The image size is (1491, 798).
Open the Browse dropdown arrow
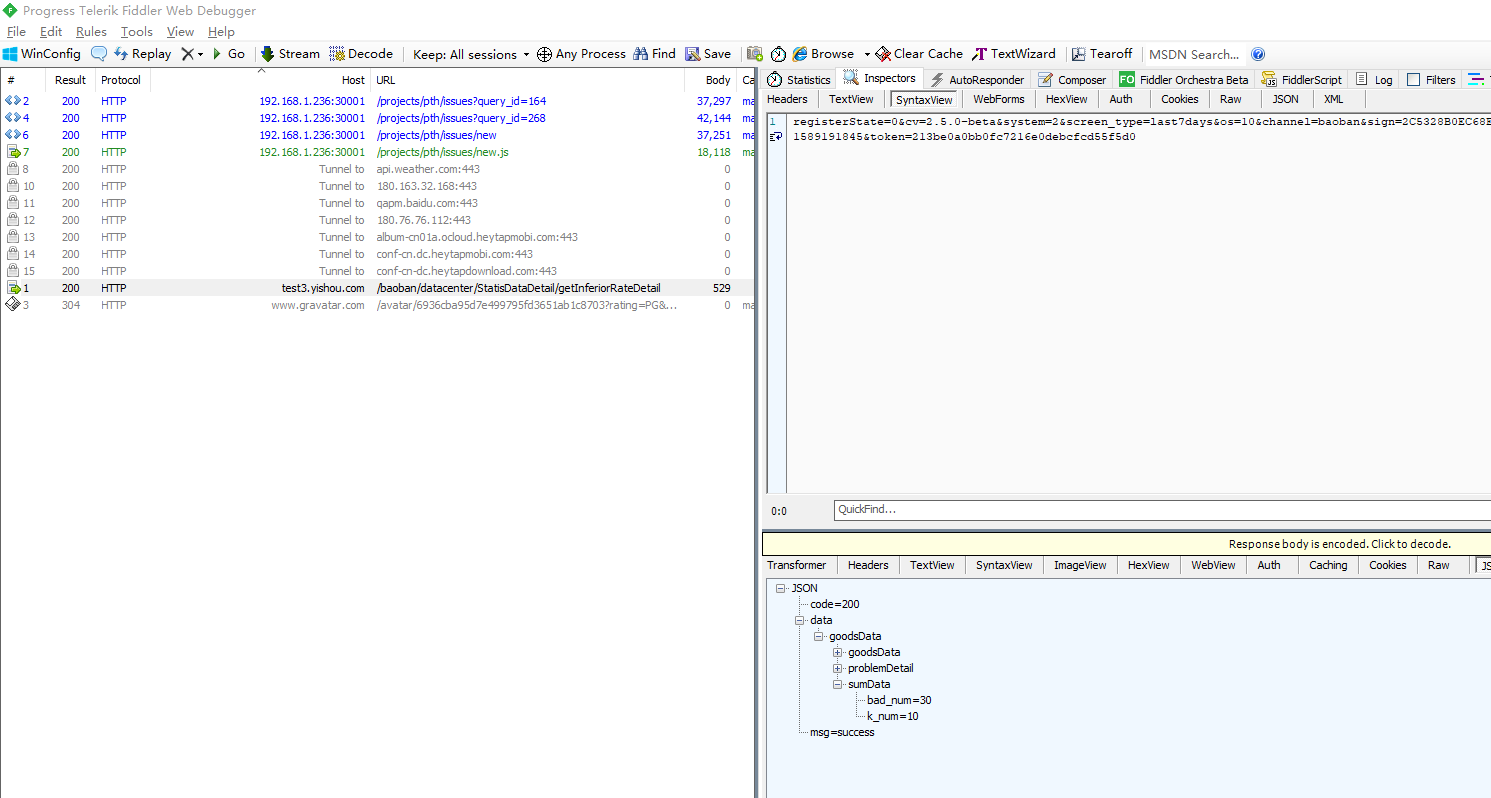pyautogui.click(x=867, y=54)
